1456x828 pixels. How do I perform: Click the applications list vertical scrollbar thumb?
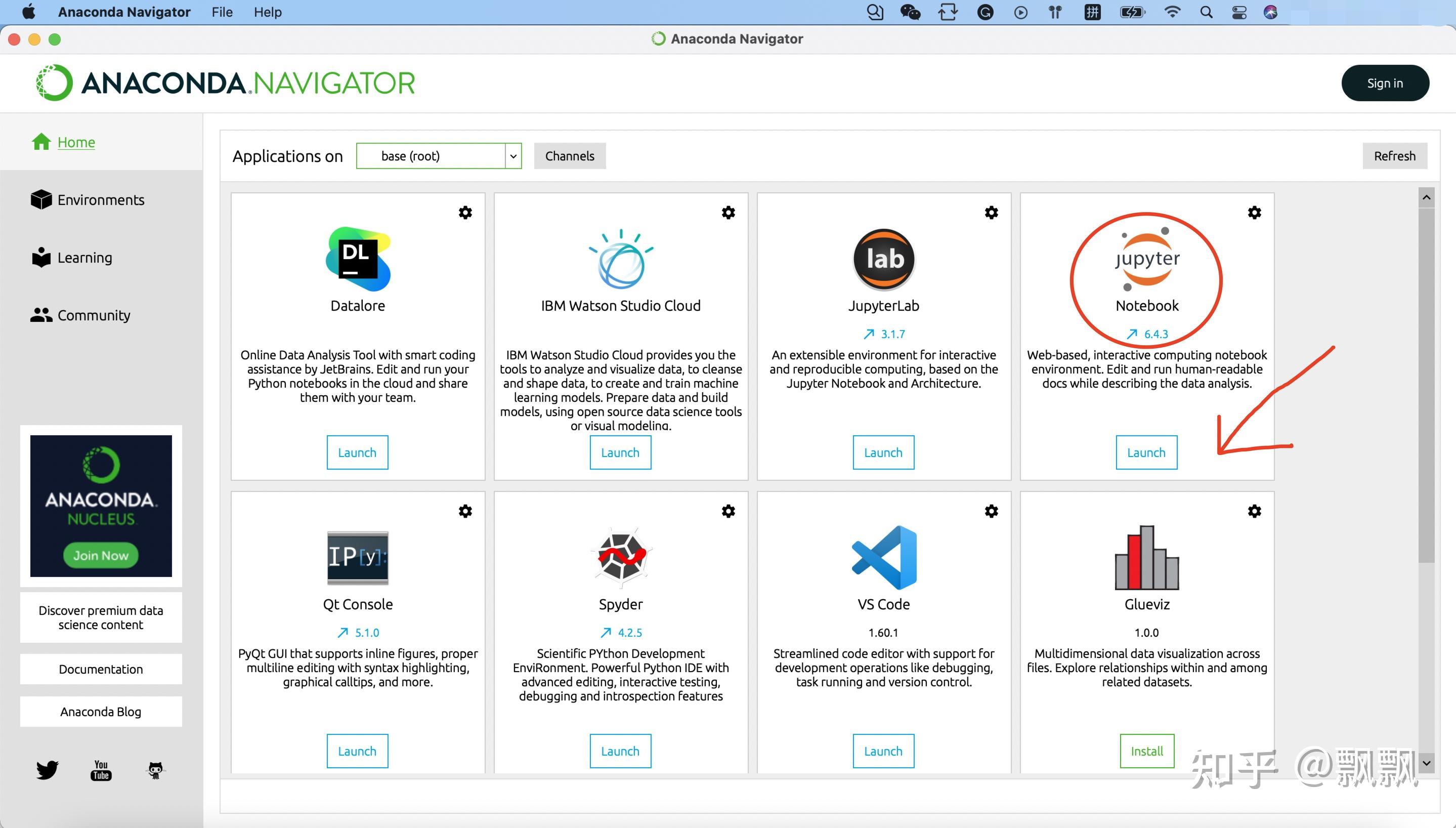[1426, 385]
